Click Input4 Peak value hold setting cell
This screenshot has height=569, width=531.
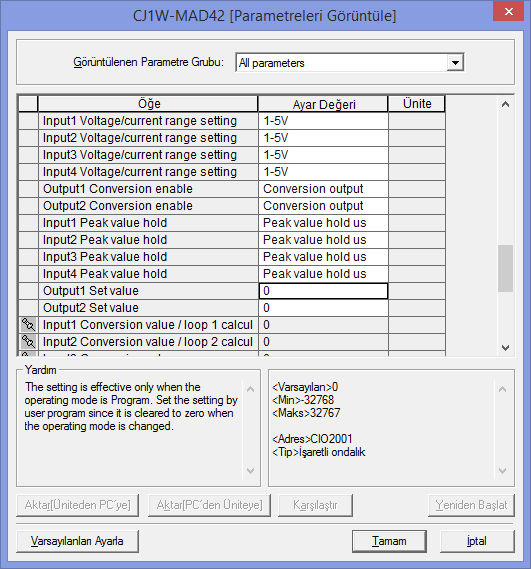(x=323, y=274)
